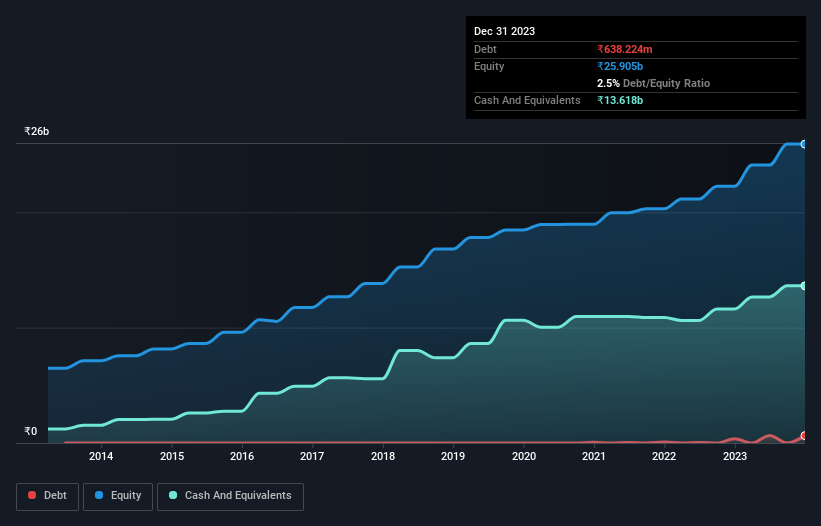Image resolution: width=821 pixels, height=526 pixels.
Task: Click the 2015 x-axis label
Action: 172,456
